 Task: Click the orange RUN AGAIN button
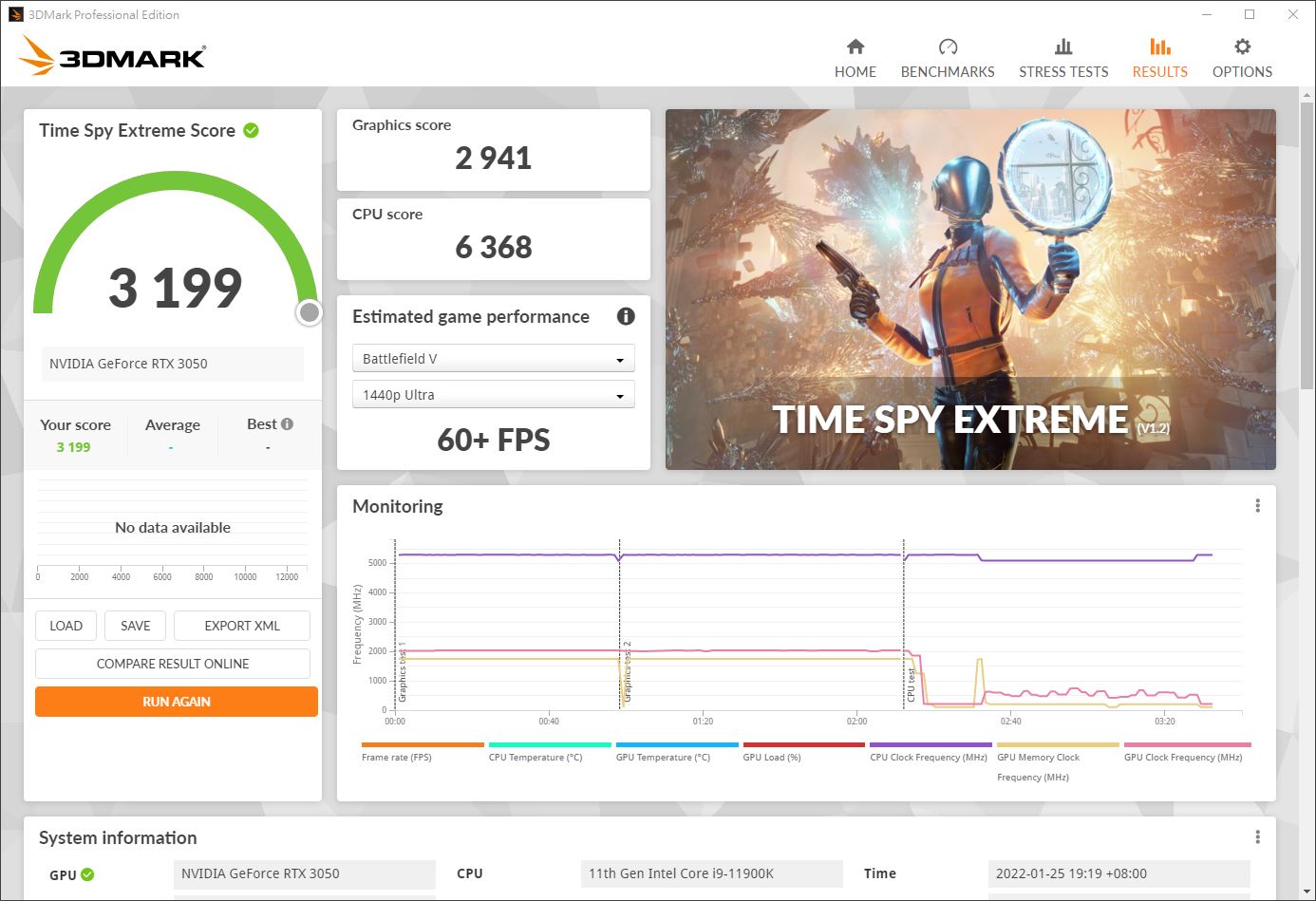(177, 702)
